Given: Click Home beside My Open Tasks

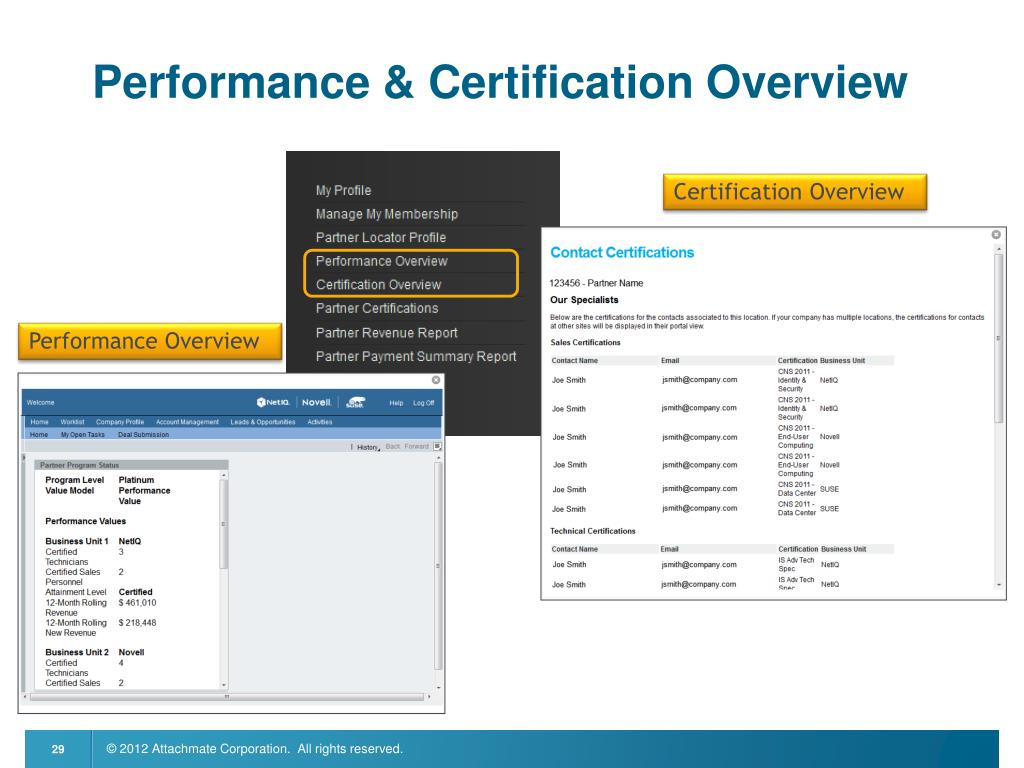Looking at the screenshot, I should 39,434.
